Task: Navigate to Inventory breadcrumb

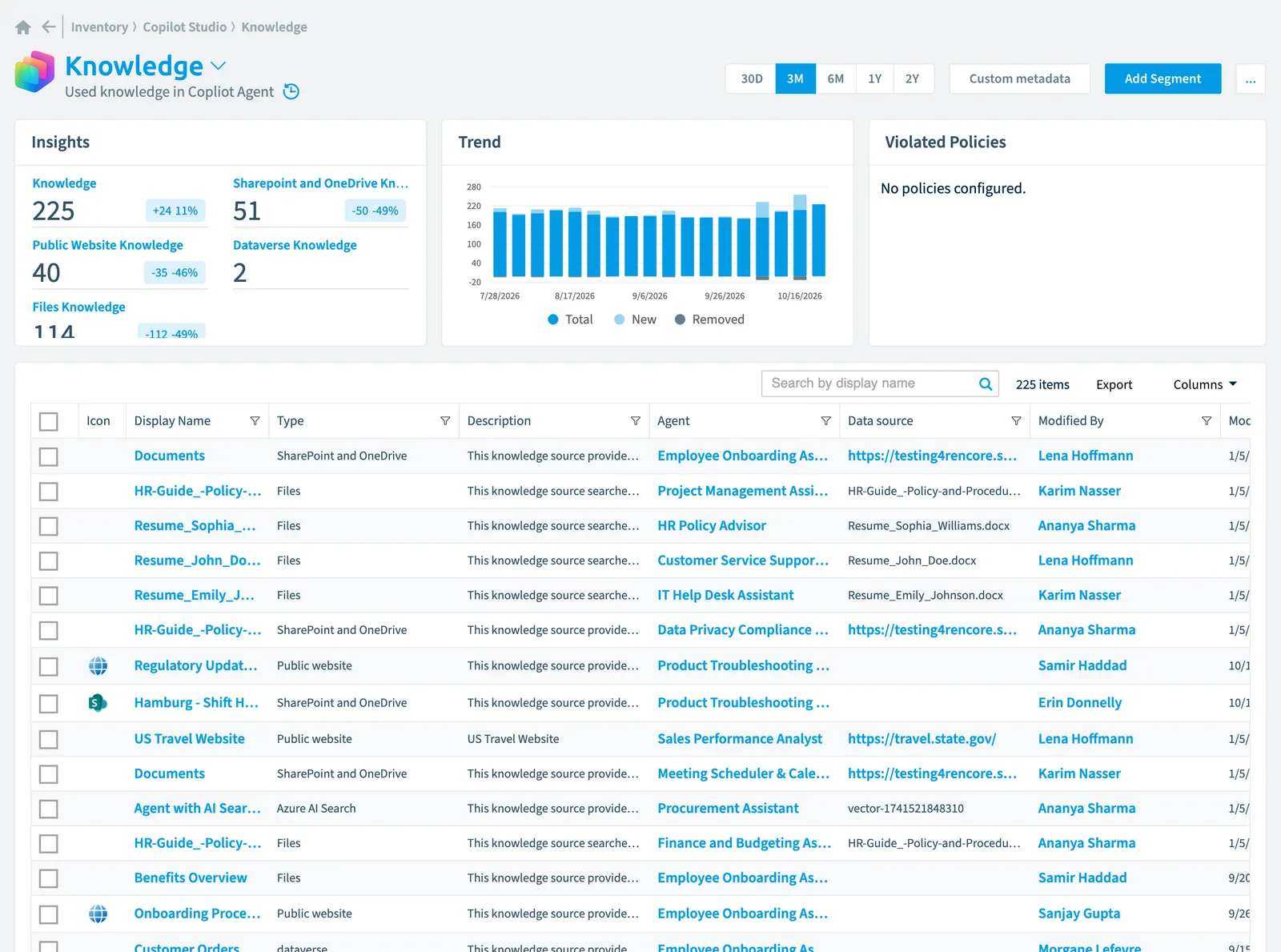Action: tap(99, 27)
